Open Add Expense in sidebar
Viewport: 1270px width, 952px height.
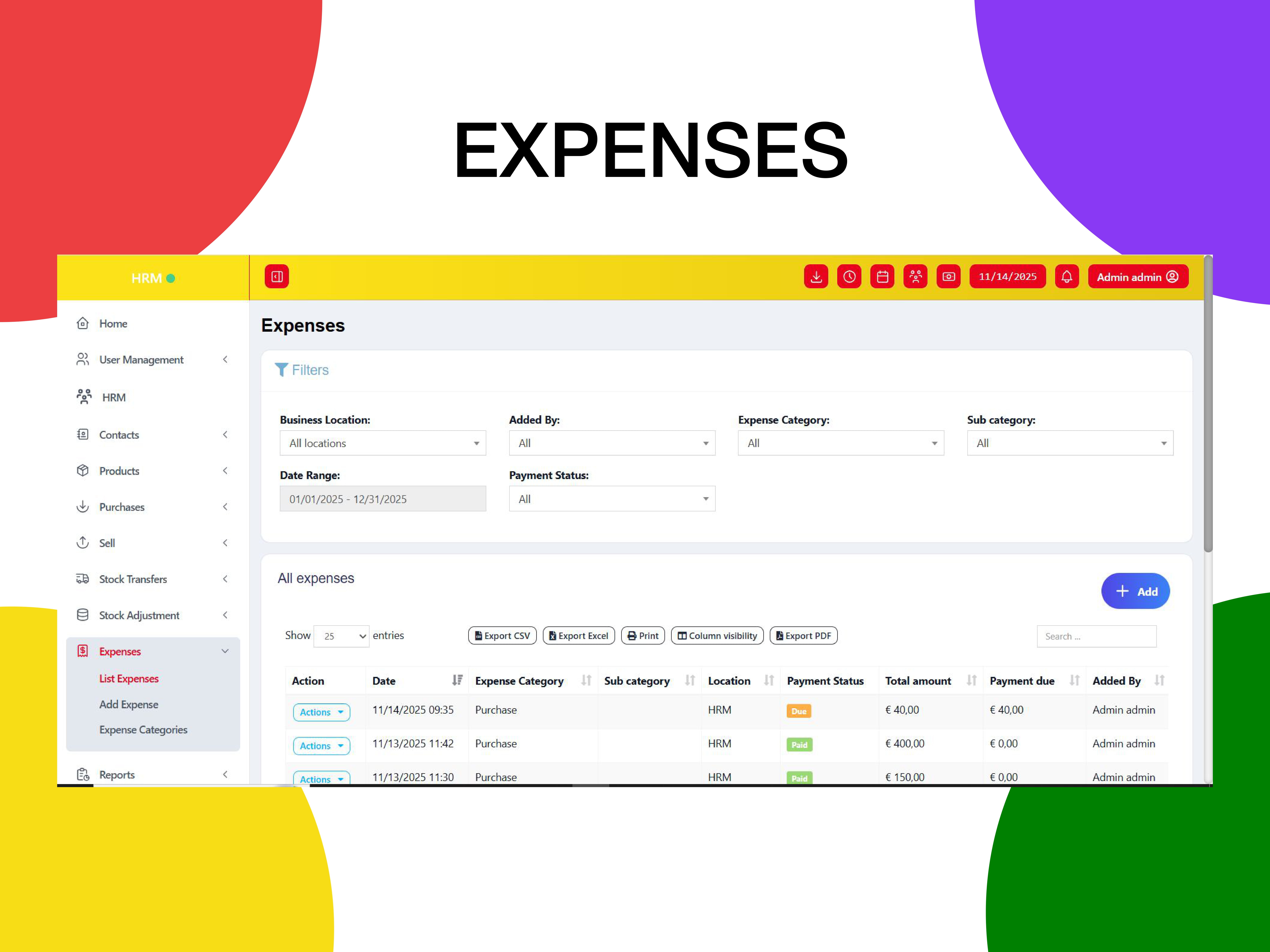click(129, 704)
